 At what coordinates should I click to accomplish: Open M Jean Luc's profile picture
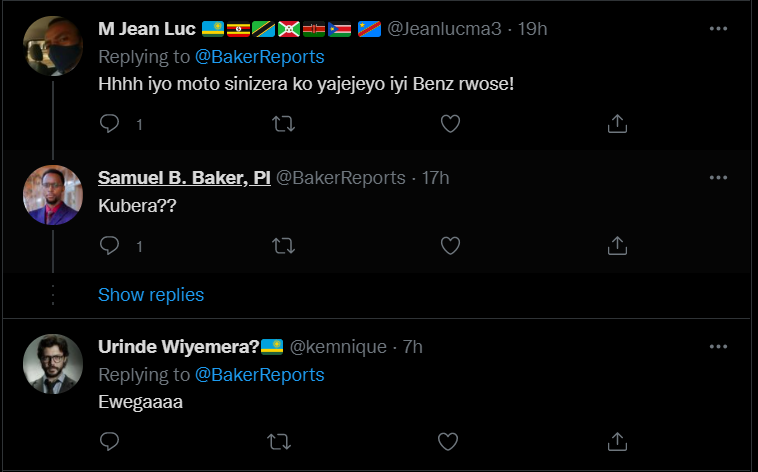coord(52,46)
